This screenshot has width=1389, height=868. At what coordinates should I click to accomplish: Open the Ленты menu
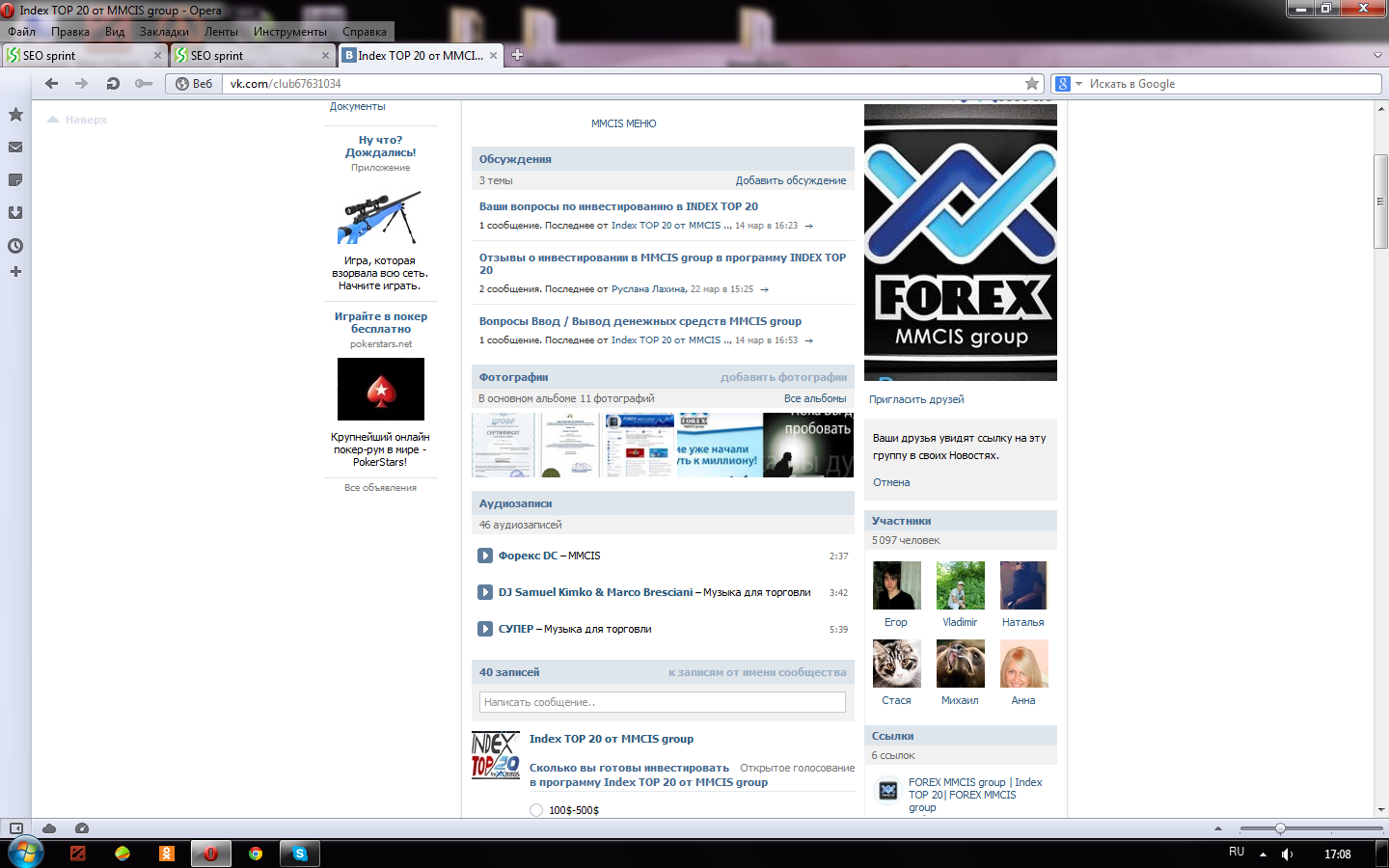221,32
